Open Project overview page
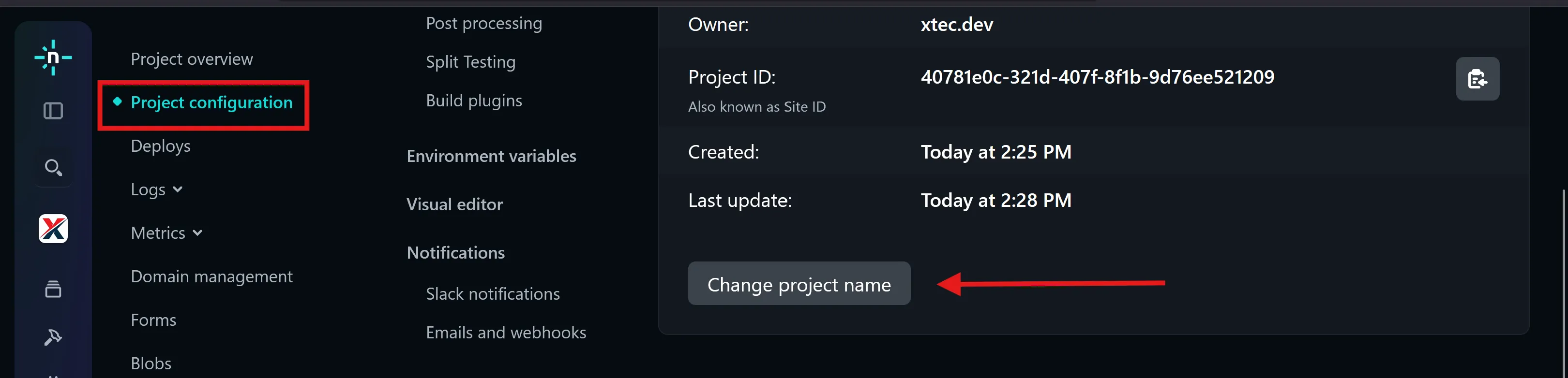The image size is (1568, 378). [x=192, y=59]
